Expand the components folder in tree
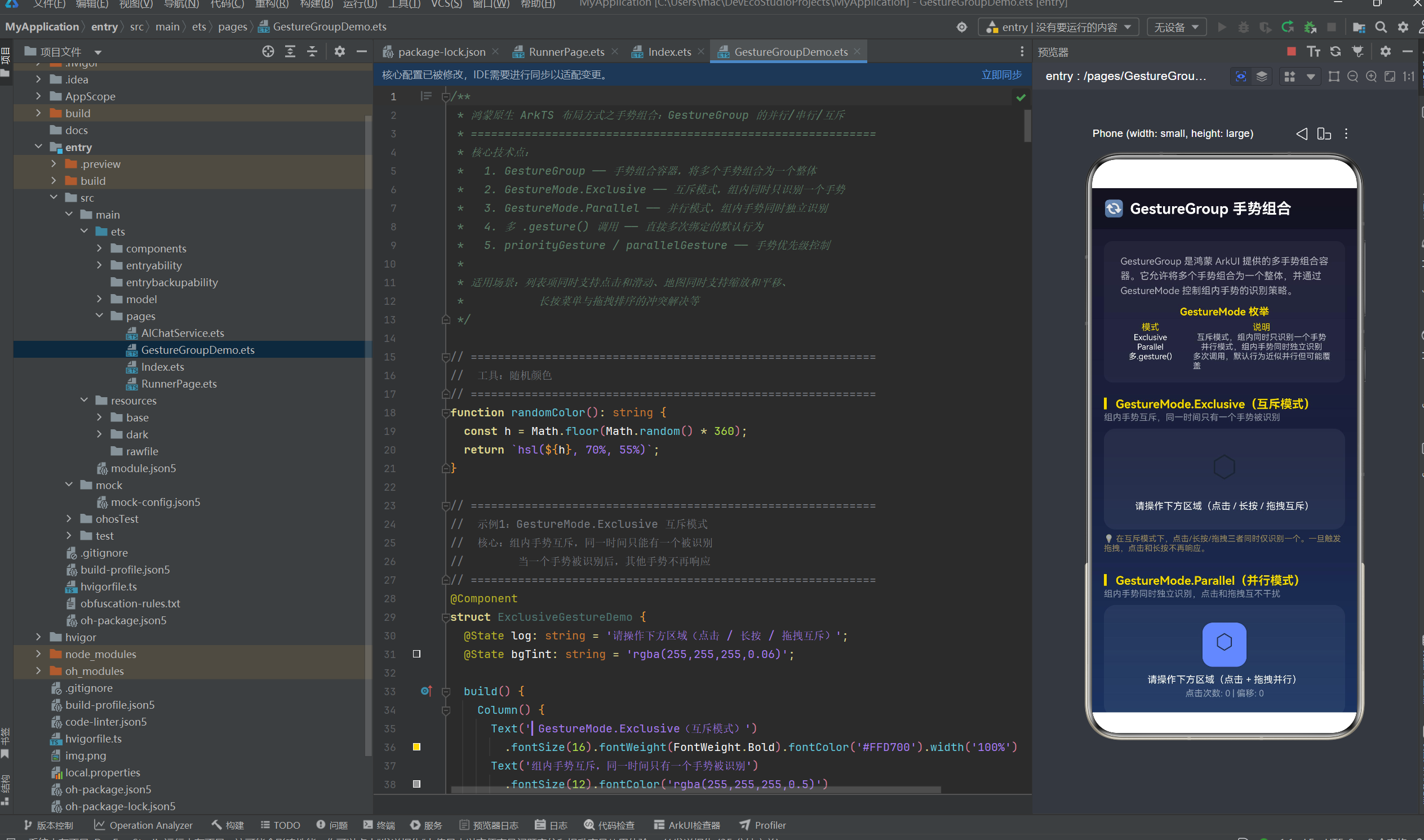This screenshot has width=1424, height=840. [100, 248]
